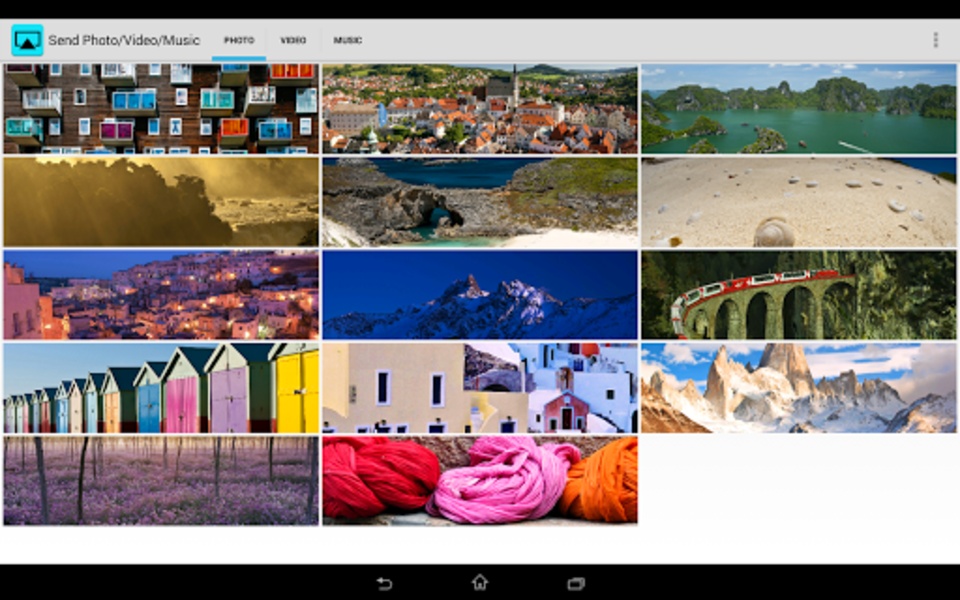
Task: Tap the Send Photo/Video/Music title
Action: pyautogui.click(x=124, y=40)
